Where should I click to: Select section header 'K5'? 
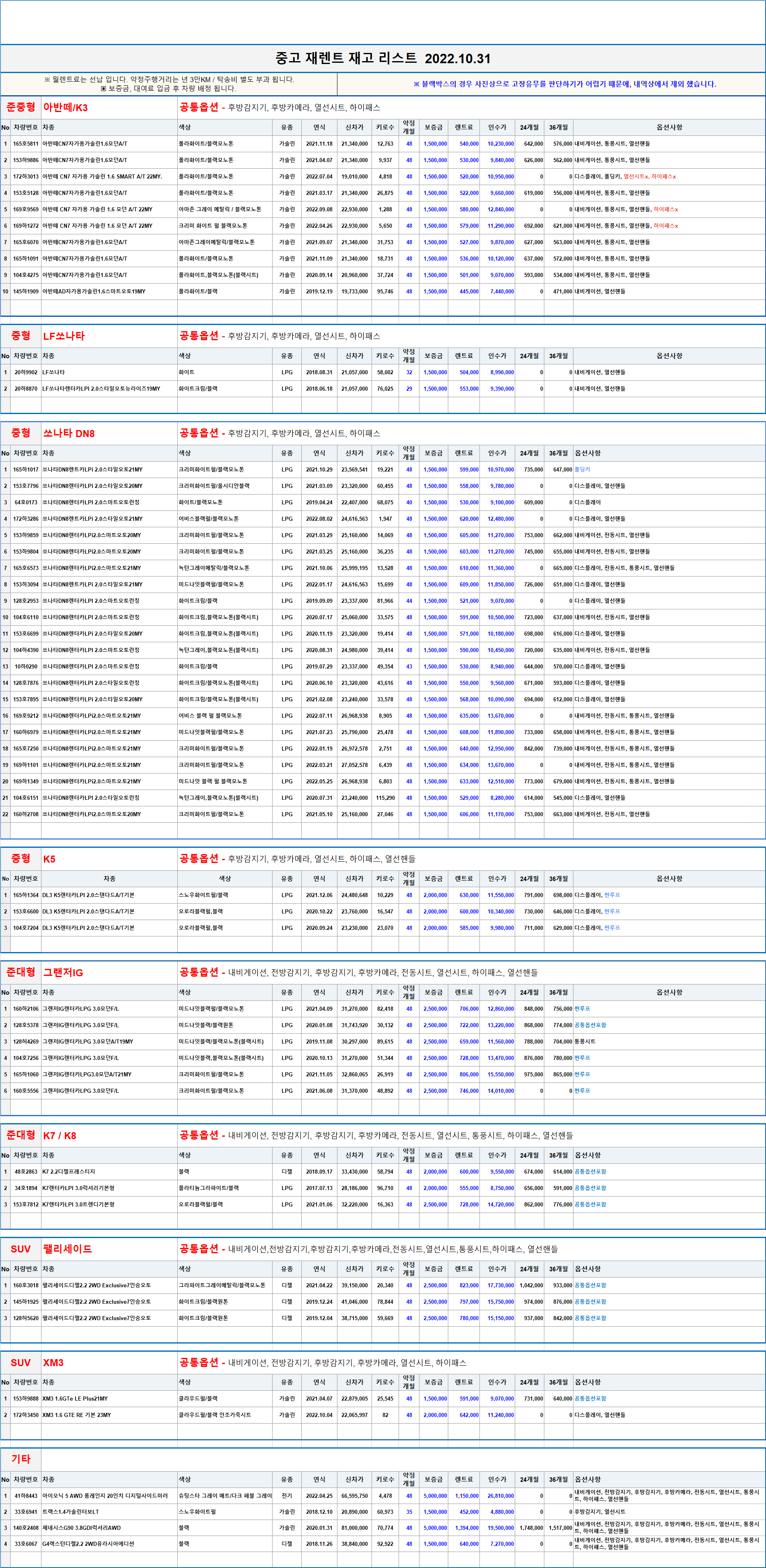coord(49,859)
